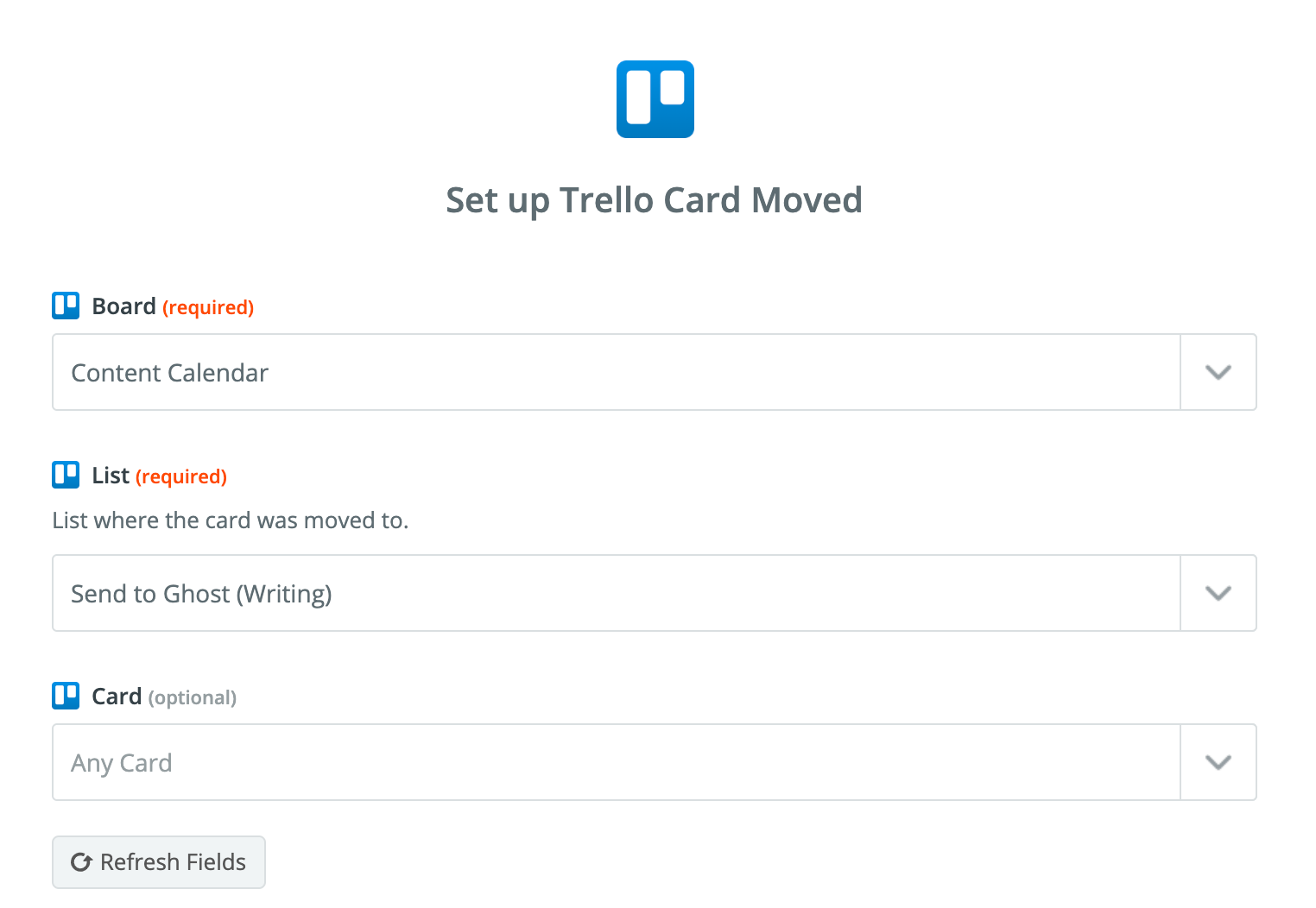Click the Board field label
This screenshot has width=1316, height=908.
click(123, 306)
